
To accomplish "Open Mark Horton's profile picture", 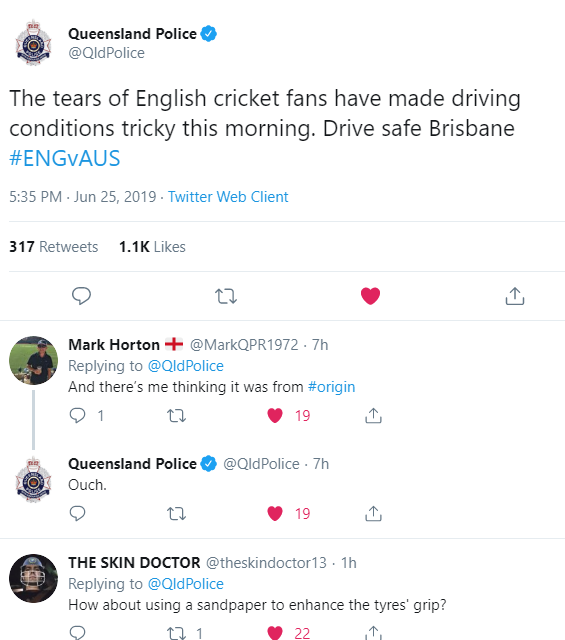I will (x=33, y=360).
